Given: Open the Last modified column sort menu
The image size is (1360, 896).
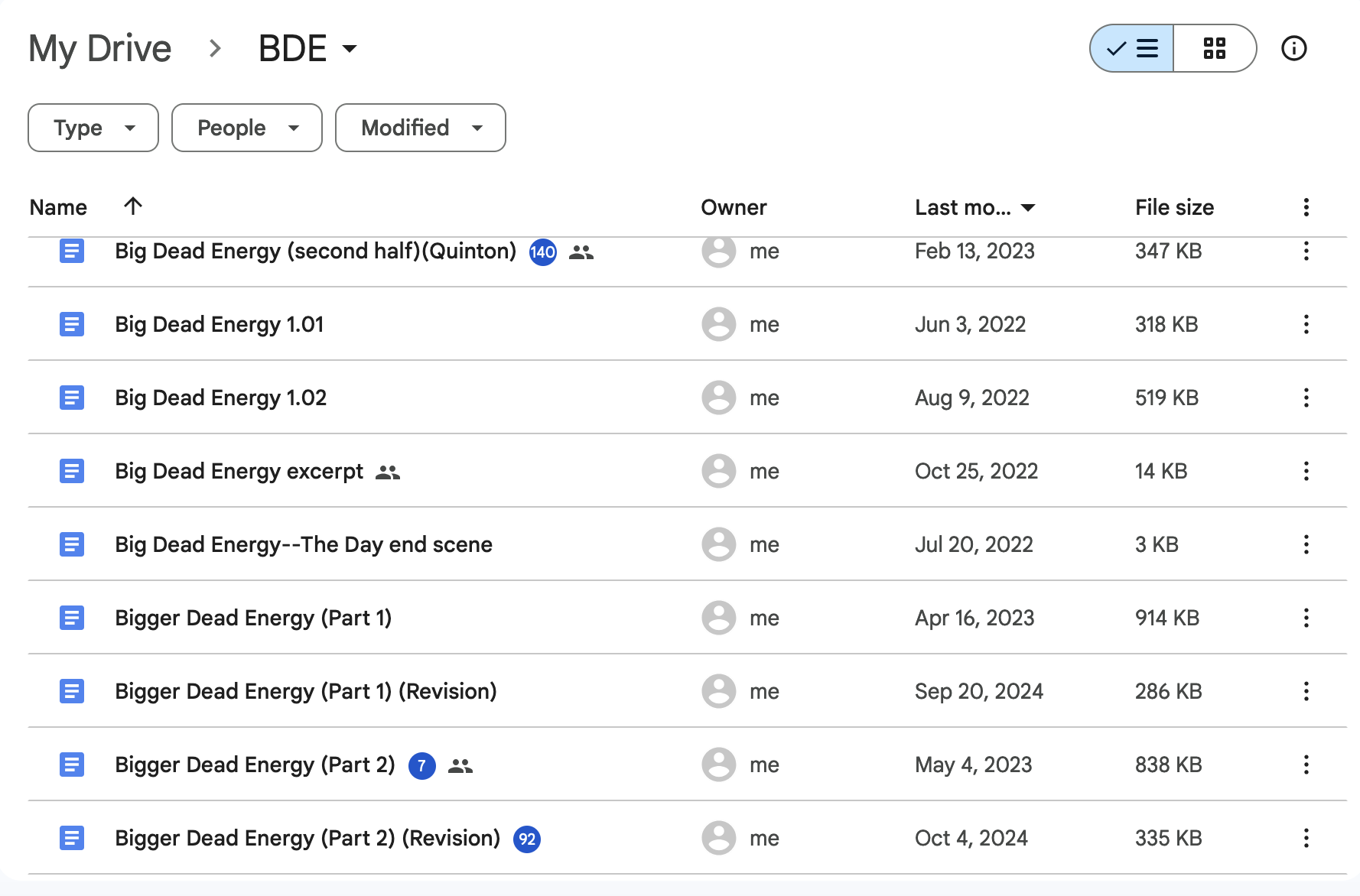Looking at the screenshot, I should point(974,207).
